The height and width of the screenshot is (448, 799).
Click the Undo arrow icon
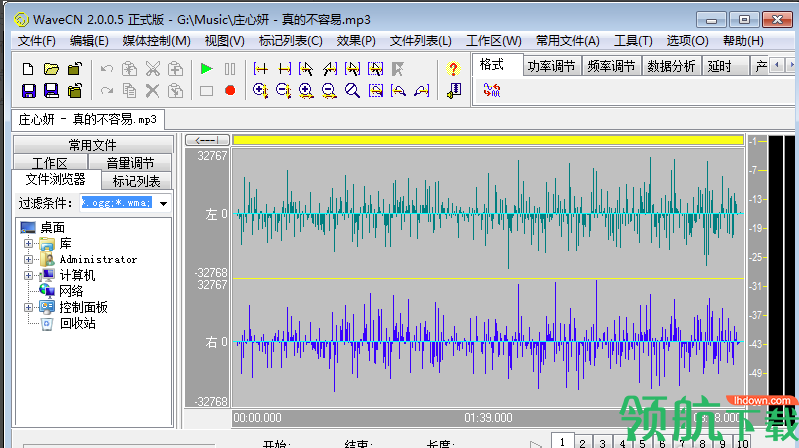coord(106,69)
